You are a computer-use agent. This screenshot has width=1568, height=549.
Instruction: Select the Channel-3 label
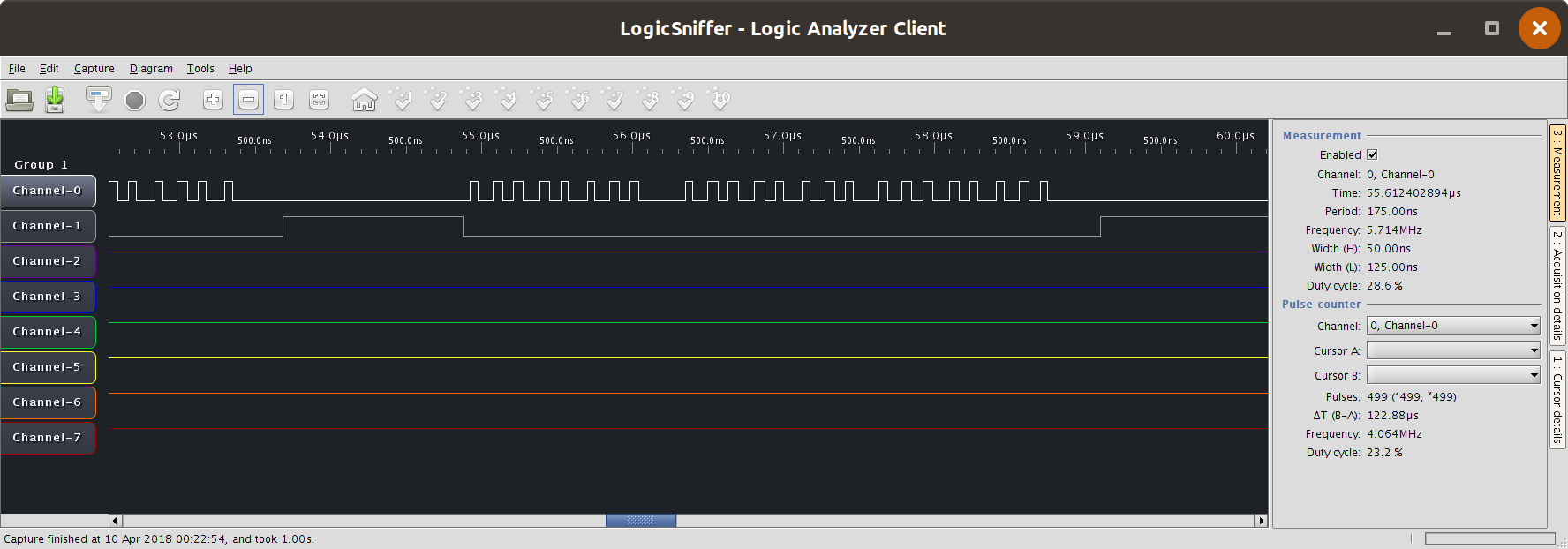[x=48, y=297]
